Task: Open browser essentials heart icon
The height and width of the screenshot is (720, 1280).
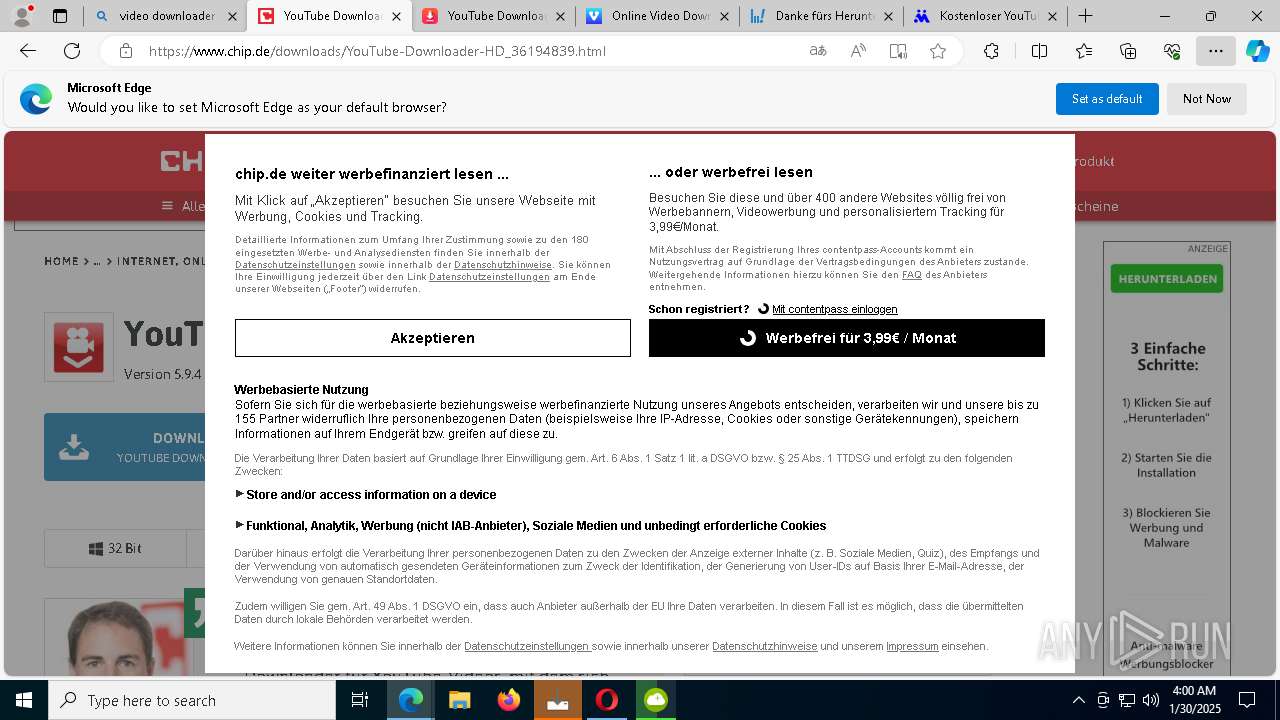Action: click(1172, 51)
